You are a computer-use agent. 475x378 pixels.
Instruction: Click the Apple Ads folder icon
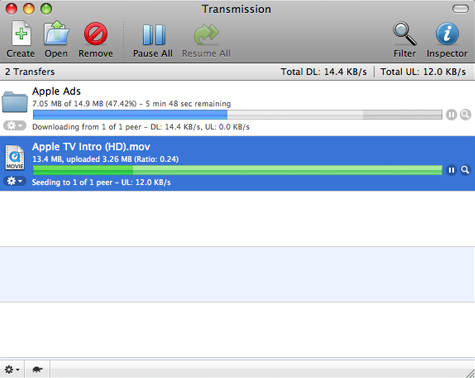tap(14, 101)
